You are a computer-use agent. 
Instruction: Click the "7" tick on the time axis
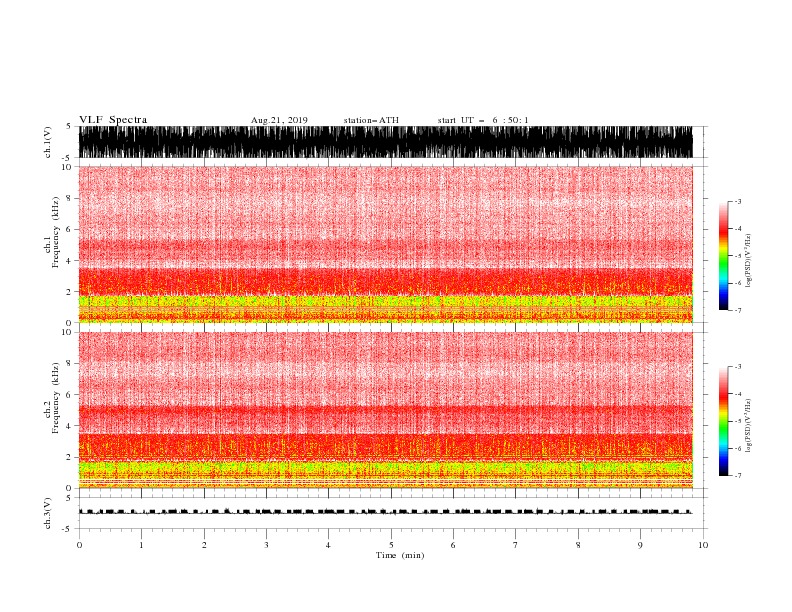pyautogui.click(x=516, y=545)
